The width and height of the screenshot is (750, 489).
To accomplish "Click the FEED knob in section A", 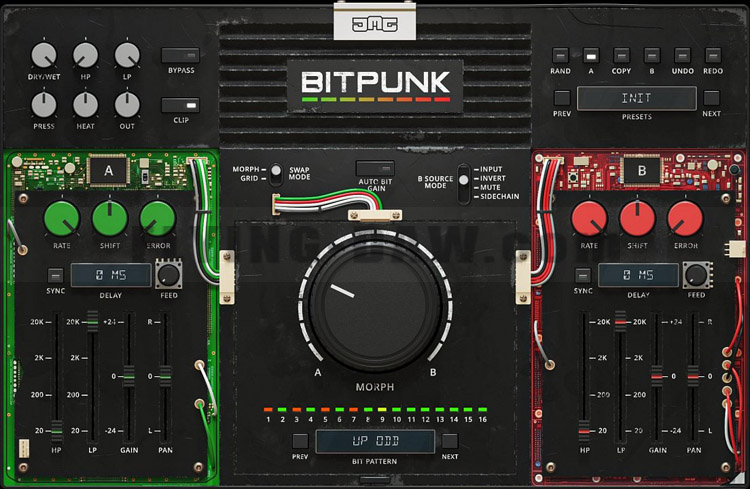I will pos(169,274).
